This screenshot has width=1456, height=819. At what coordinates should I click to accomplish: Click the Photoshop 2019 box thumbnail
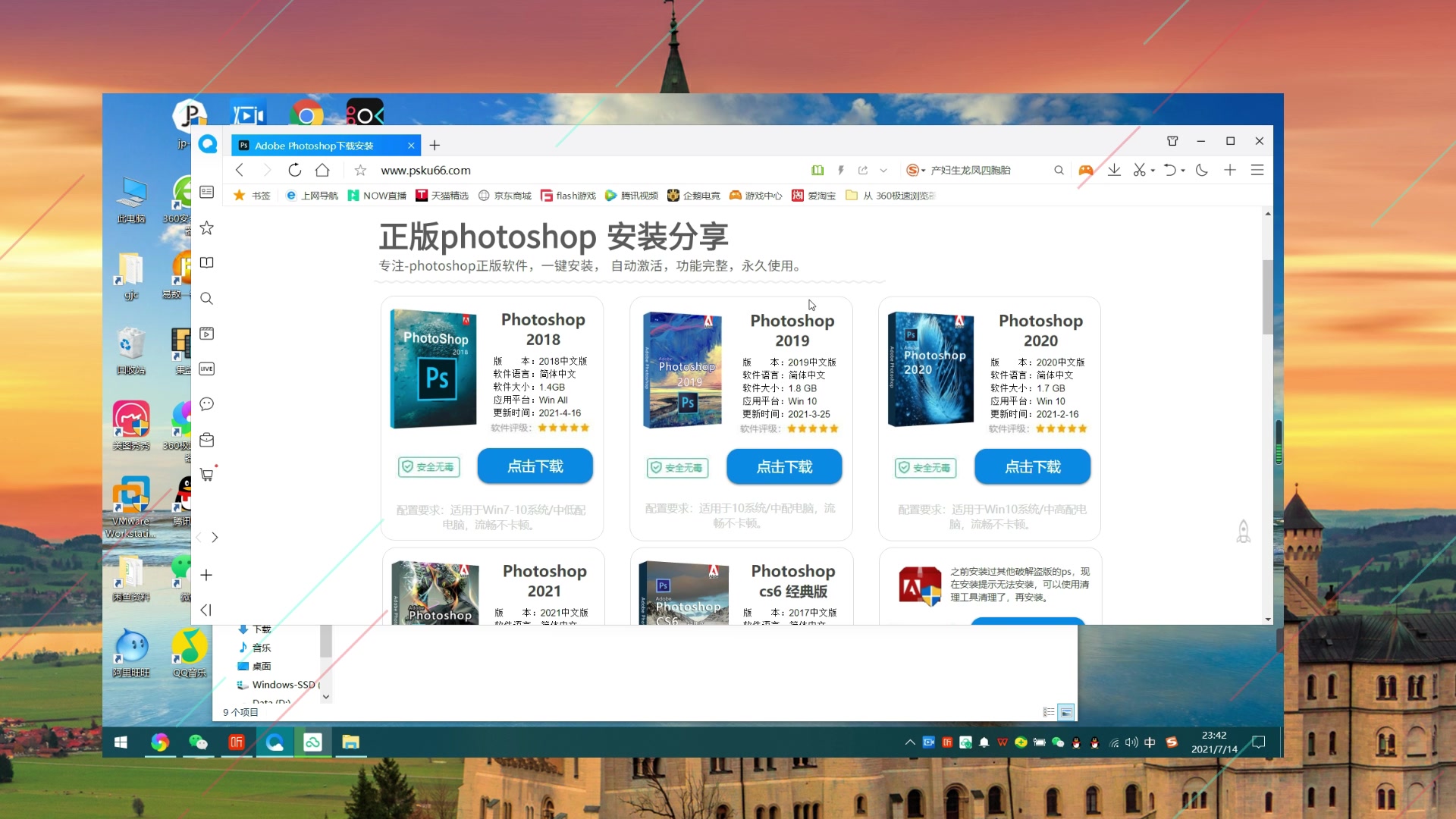(x=682, y=370)
